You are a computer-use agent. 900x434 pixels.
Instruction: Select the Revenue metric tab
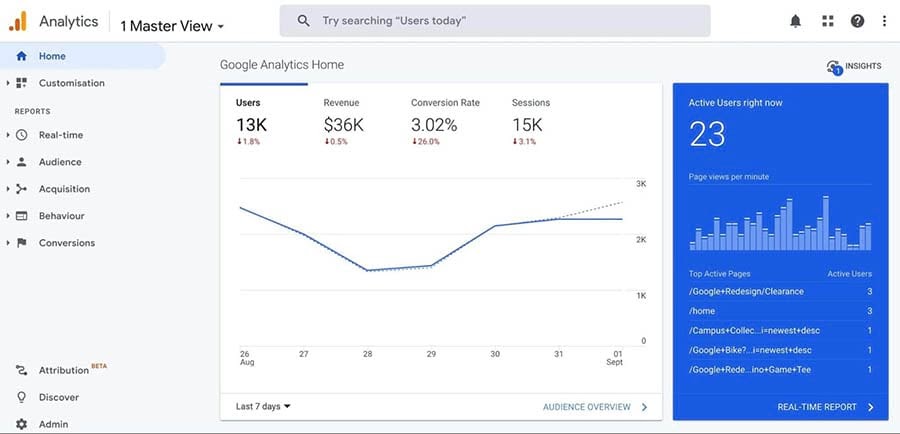point(343,118)
